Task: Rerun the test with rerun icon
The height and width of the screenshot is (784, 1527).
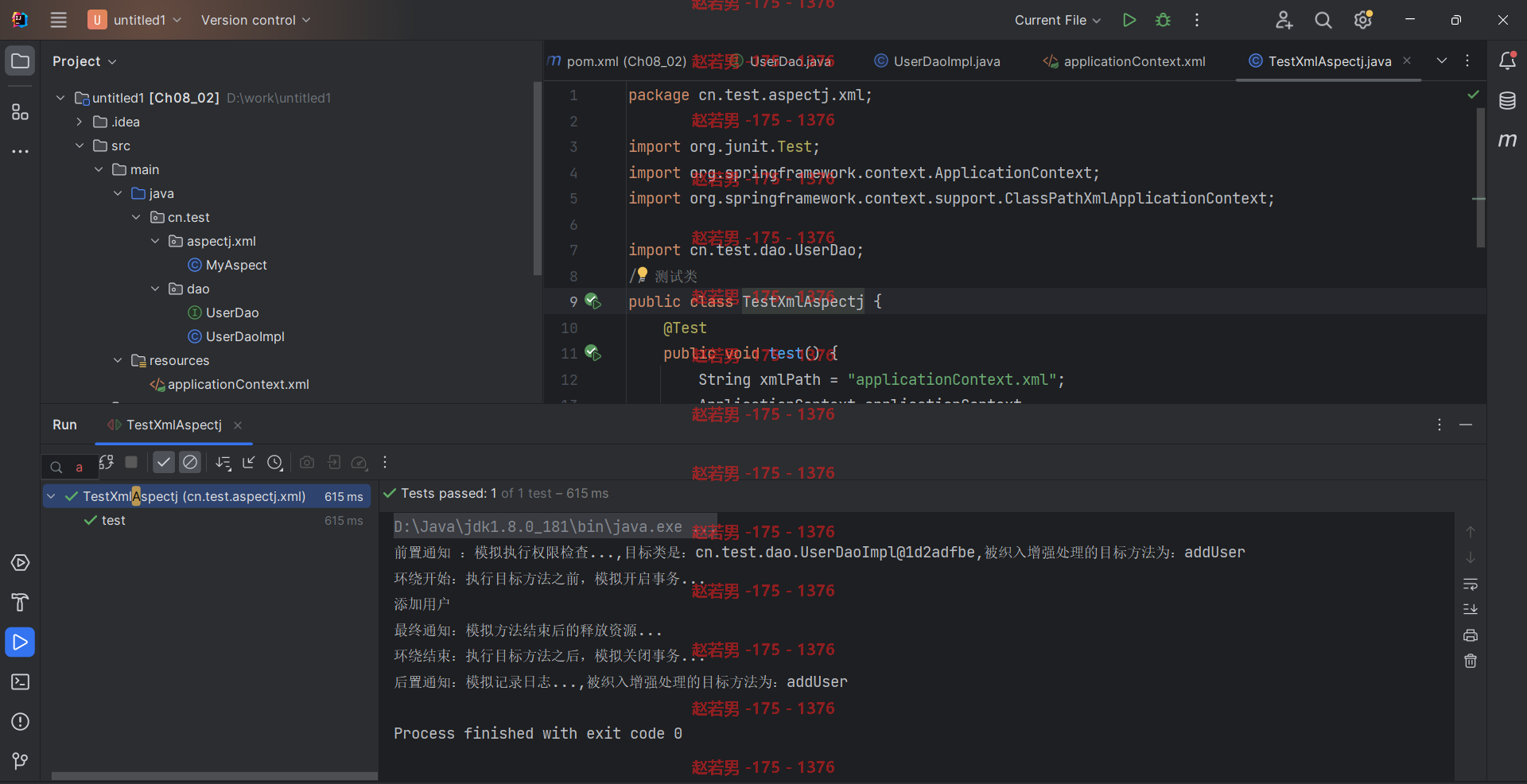Action: coord(107,462)
